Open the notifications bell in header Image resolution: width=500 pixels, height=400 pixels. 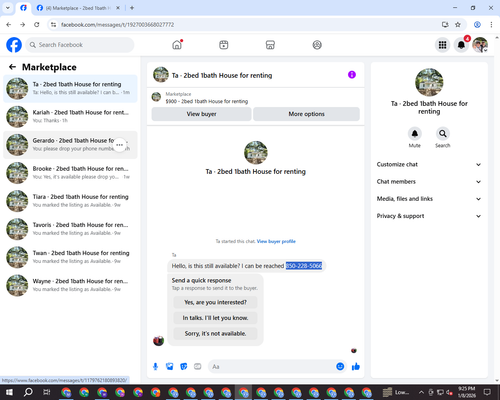point(461,45)
